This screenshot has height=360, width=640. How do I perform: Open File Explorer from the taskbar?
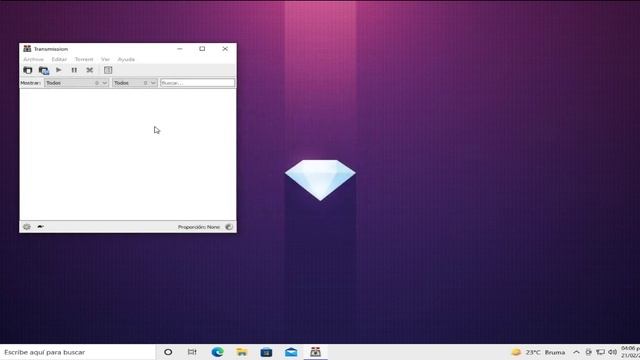242,352
